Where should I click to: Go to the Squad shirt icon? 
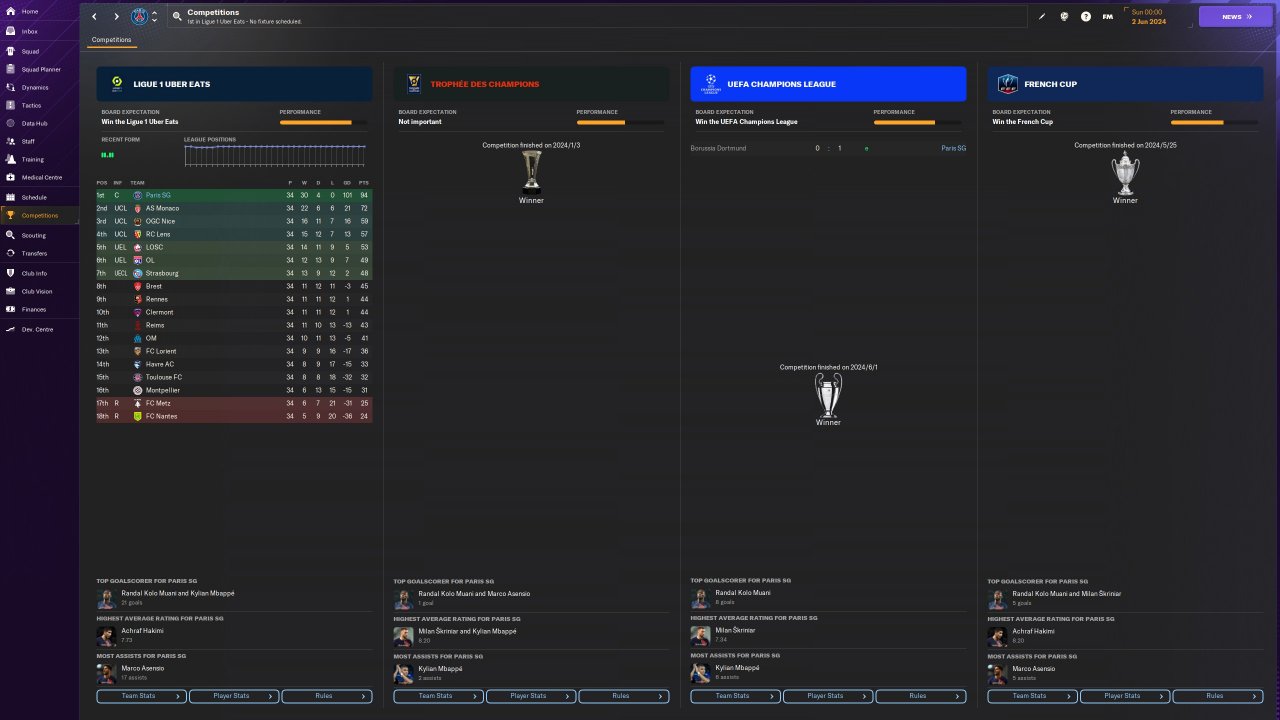click(x=10, y=51)
